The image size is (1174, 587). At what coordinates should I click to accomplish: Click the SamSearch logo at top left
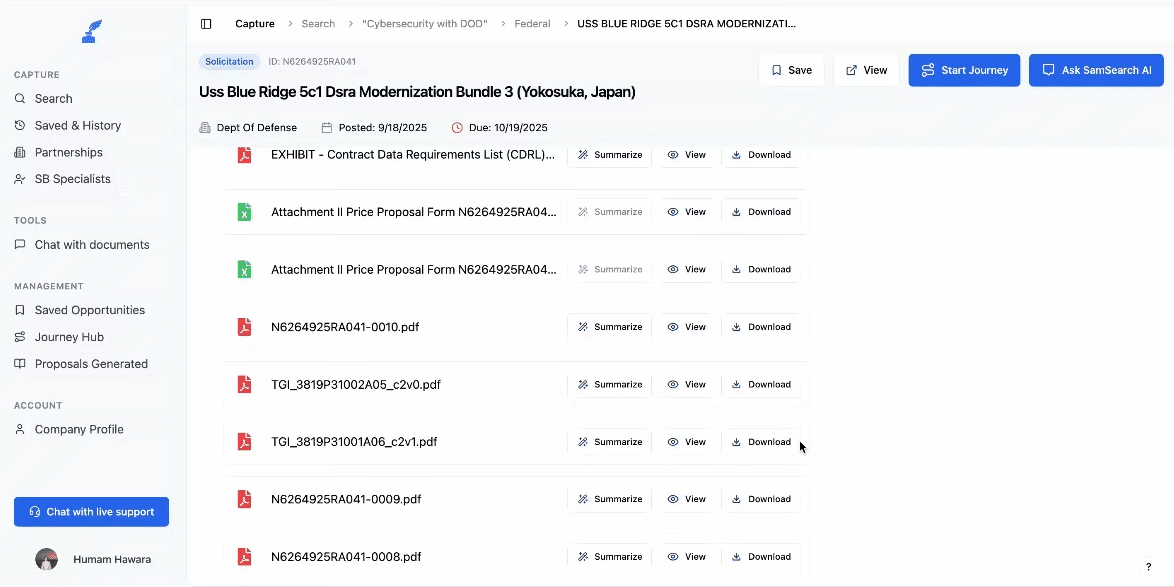coord(91,31)
